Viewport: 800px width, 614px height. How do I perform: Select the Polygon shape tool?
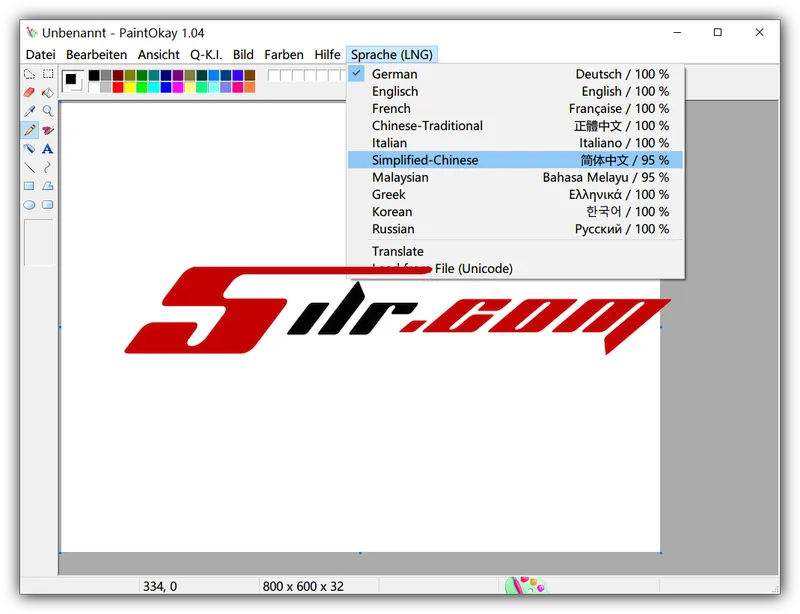48,186
